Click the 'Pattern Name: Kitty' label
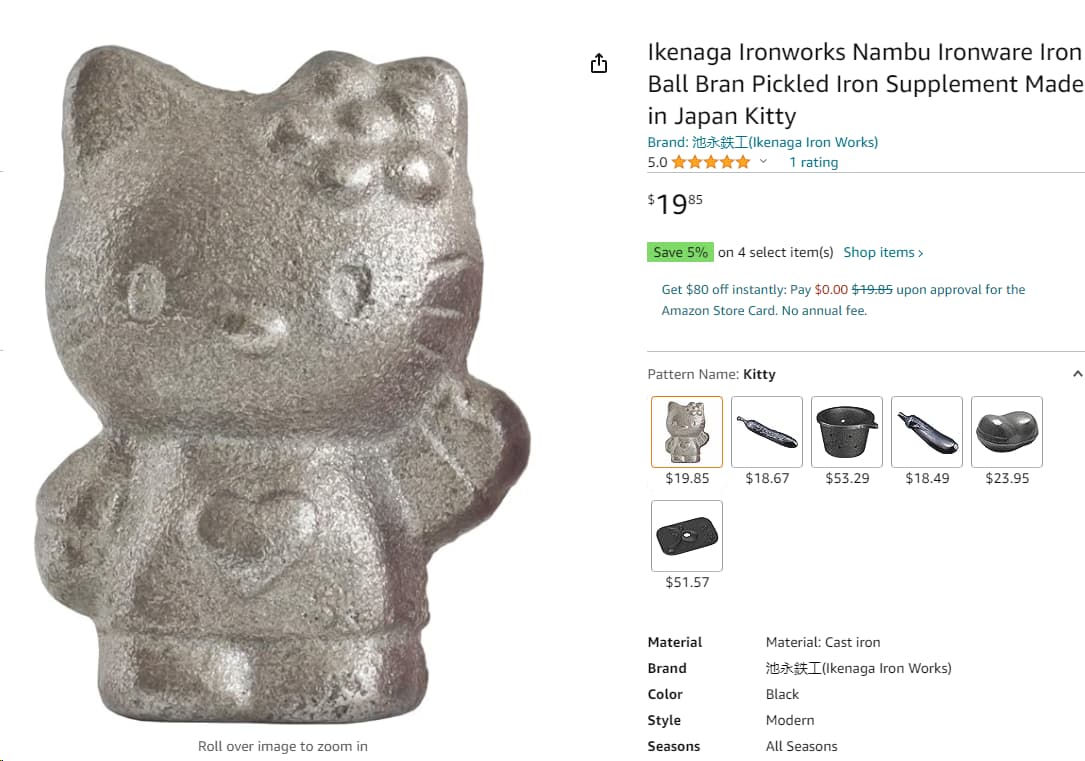1085x761 pixels. tap(711, 374)
